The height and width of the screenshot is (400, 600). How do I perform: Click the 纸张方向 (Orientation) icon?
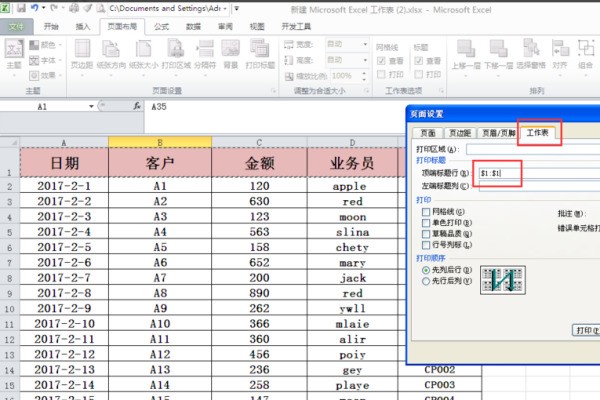coord(112,53)
